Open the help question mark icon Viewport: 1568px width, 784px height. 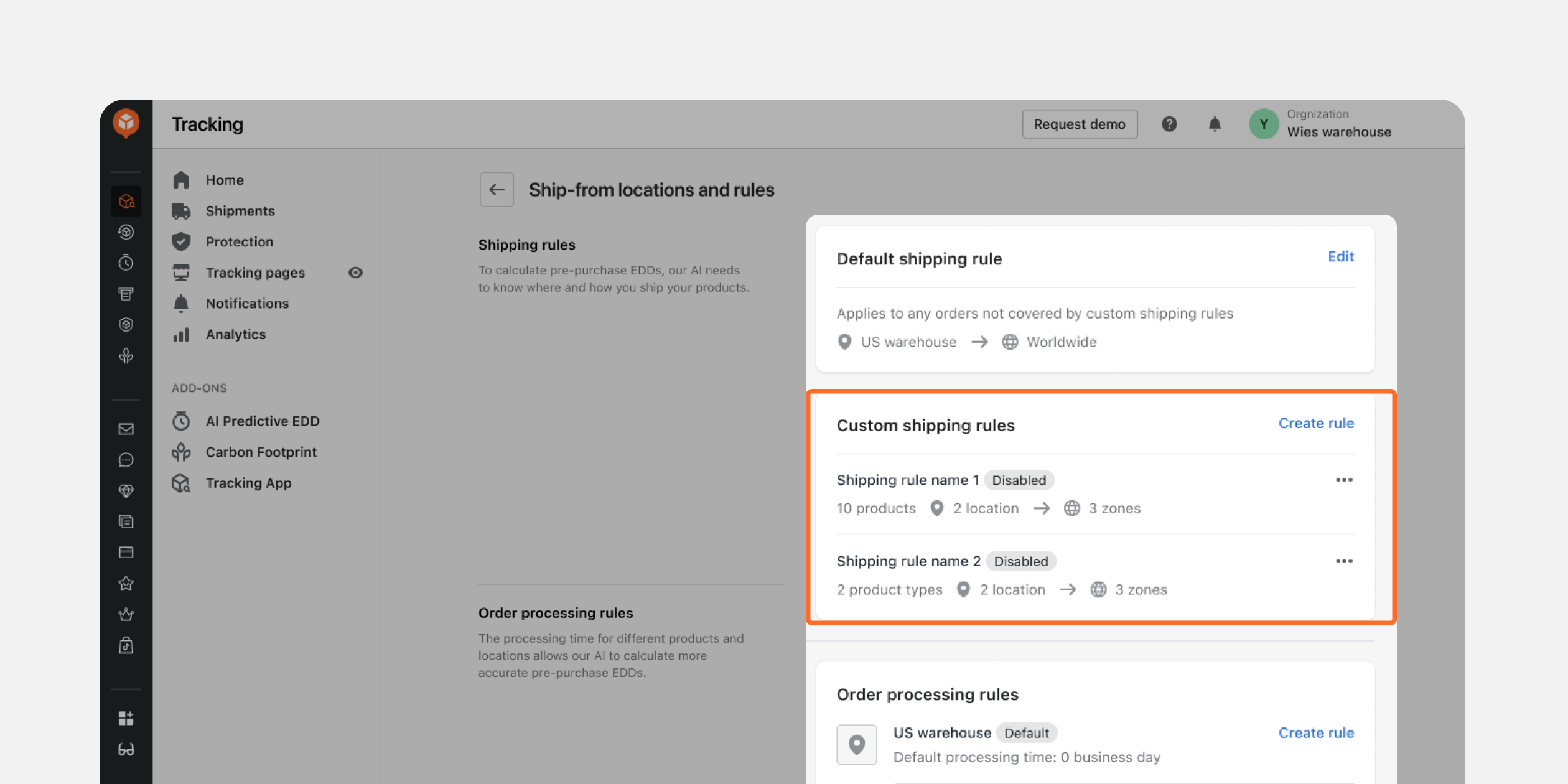coord(1169,124)
